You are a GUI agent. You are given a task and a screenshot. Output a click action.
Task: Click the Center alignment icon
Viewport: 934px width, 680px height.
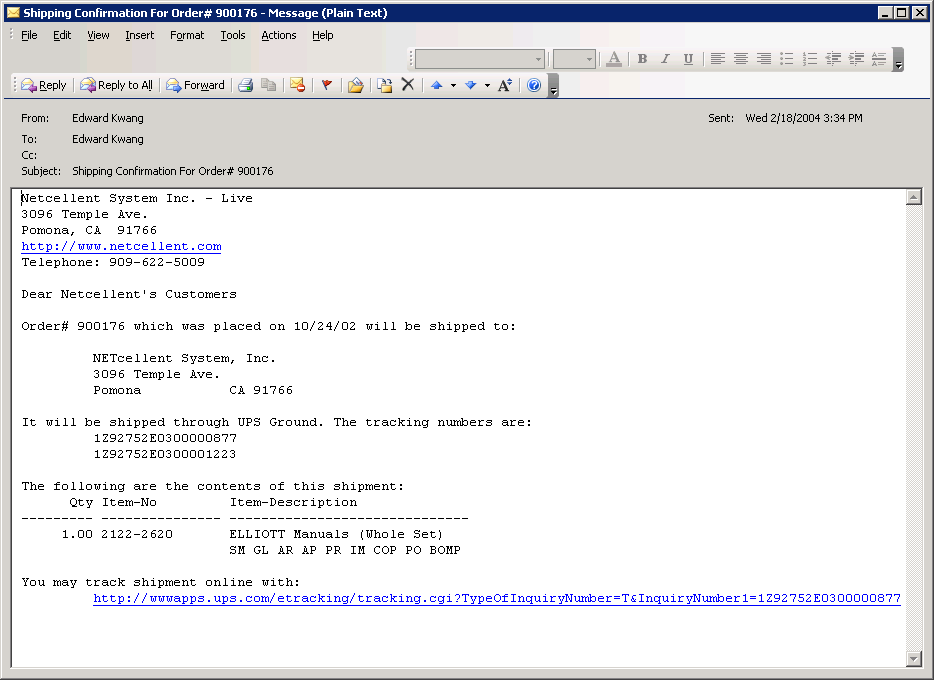coord(741,59)
